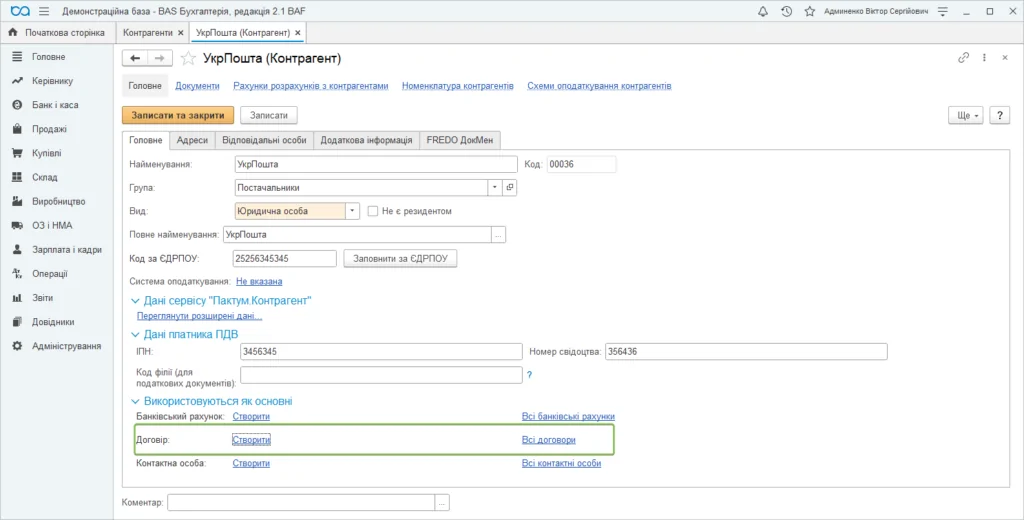Screen dimensions: 1024x520
Task: Switch to the Додаткова інформація tab
Action: tap(366, 140)
